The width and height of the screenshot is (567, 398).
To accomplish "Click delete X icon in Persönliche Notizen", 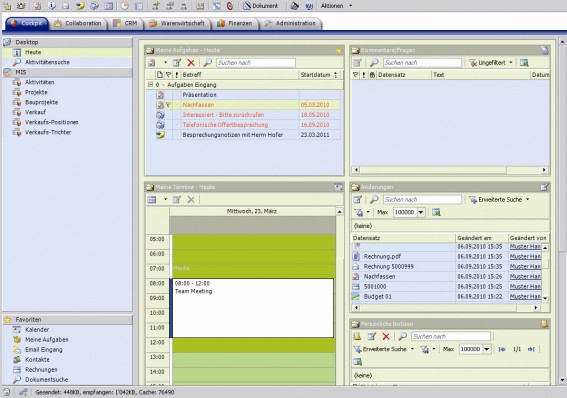I will click(386, 337).
